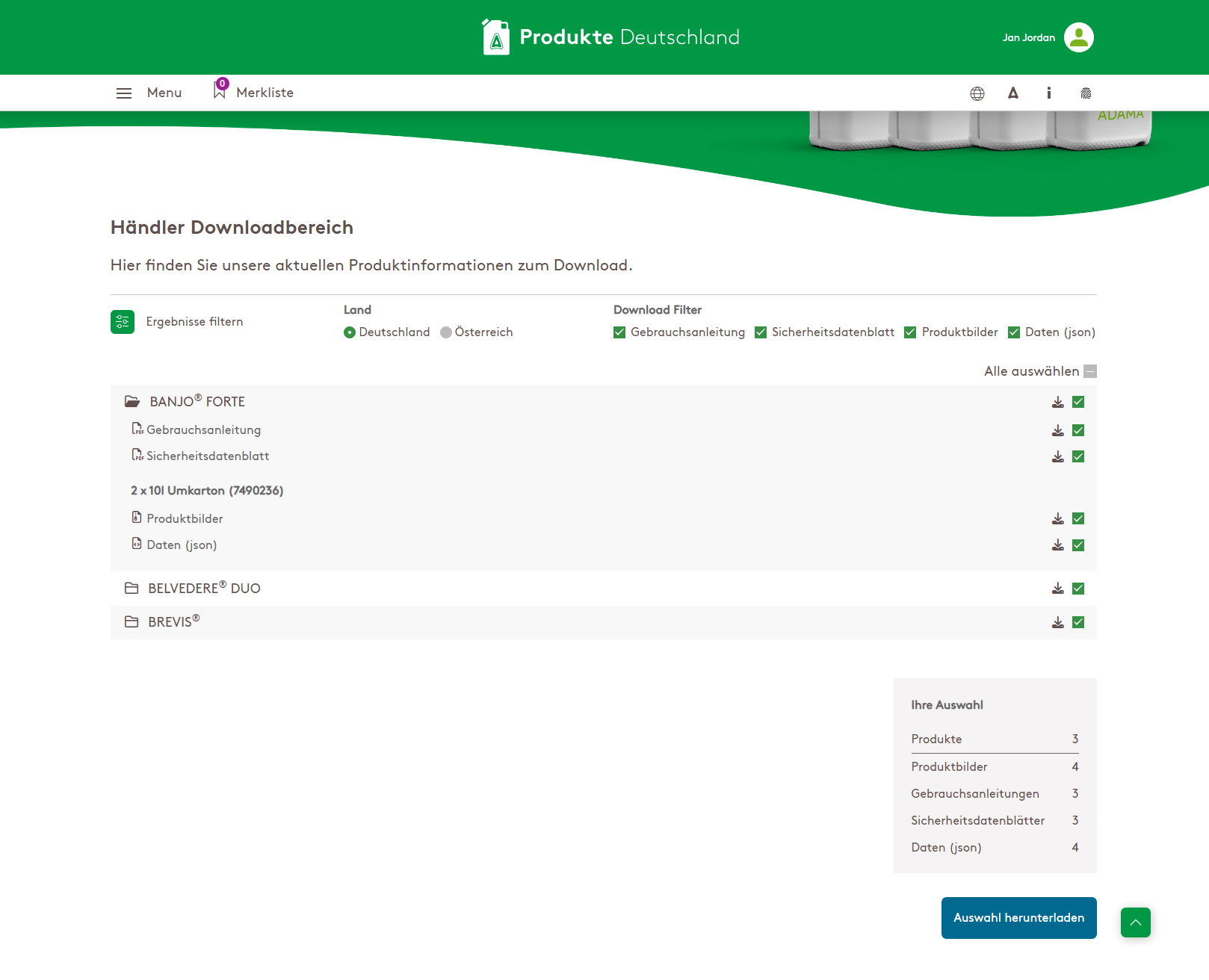This screenshot has height=980, width=1209.
Task: Select Deutschland radio button
Action: [x=350, y=332]
